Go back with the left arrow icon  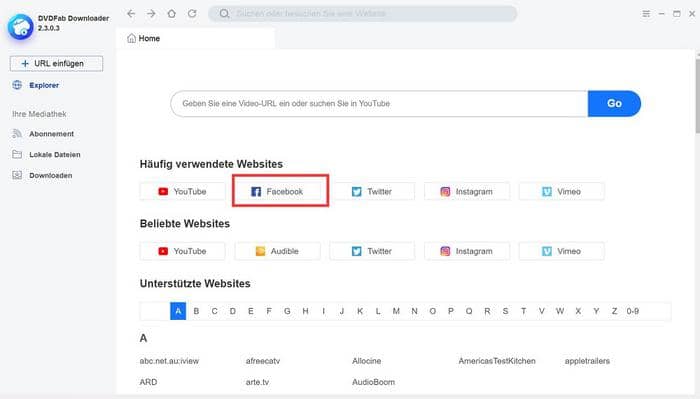coord(131,13)
